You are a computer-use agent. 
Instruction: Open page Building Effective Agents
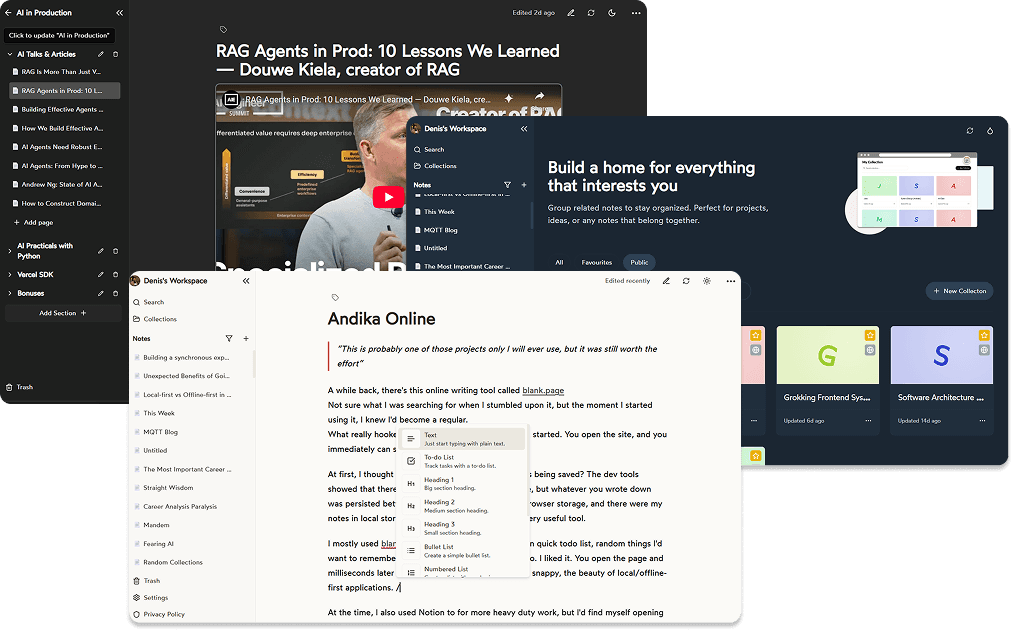[65, 110]
